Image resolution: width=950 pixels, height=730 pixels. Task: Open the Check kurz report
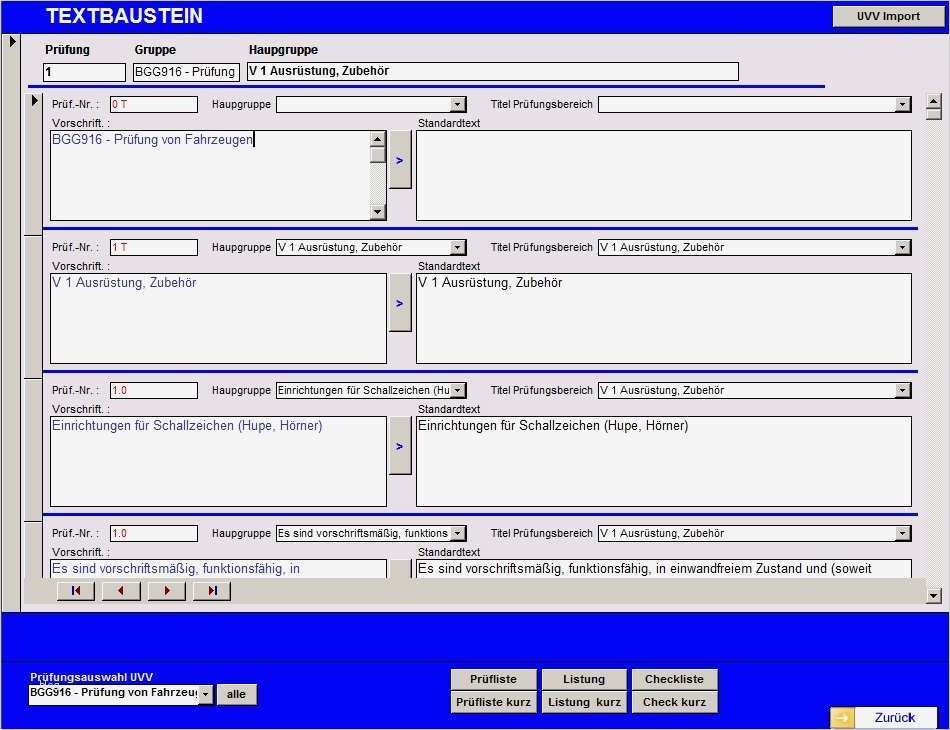674,702
